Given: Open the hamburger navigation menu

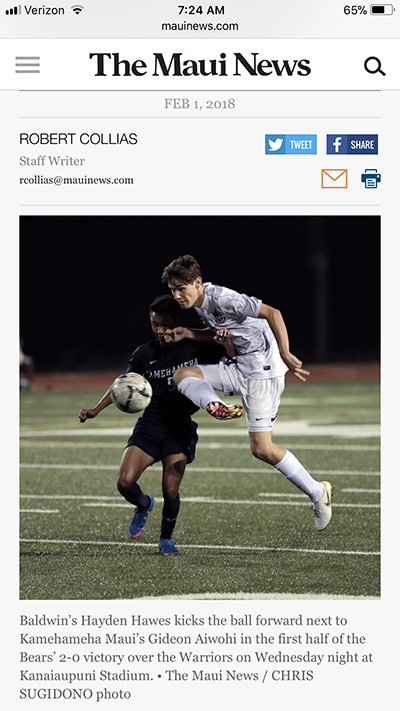Looking at the screenshot, I should [27, 65].
